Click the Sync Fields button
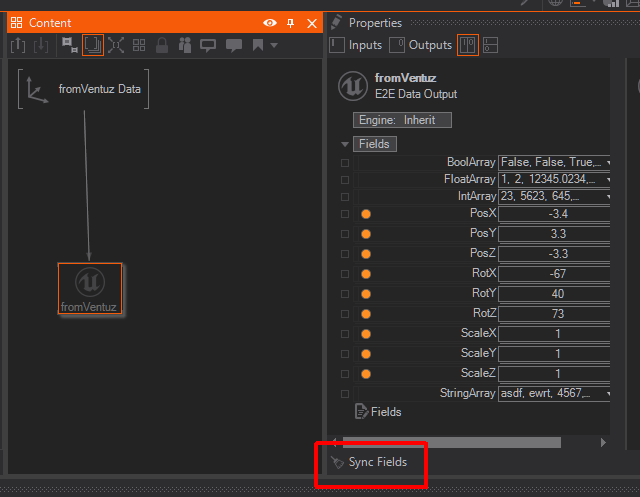Screen dimensions: 640x497 tap(370, 462)
